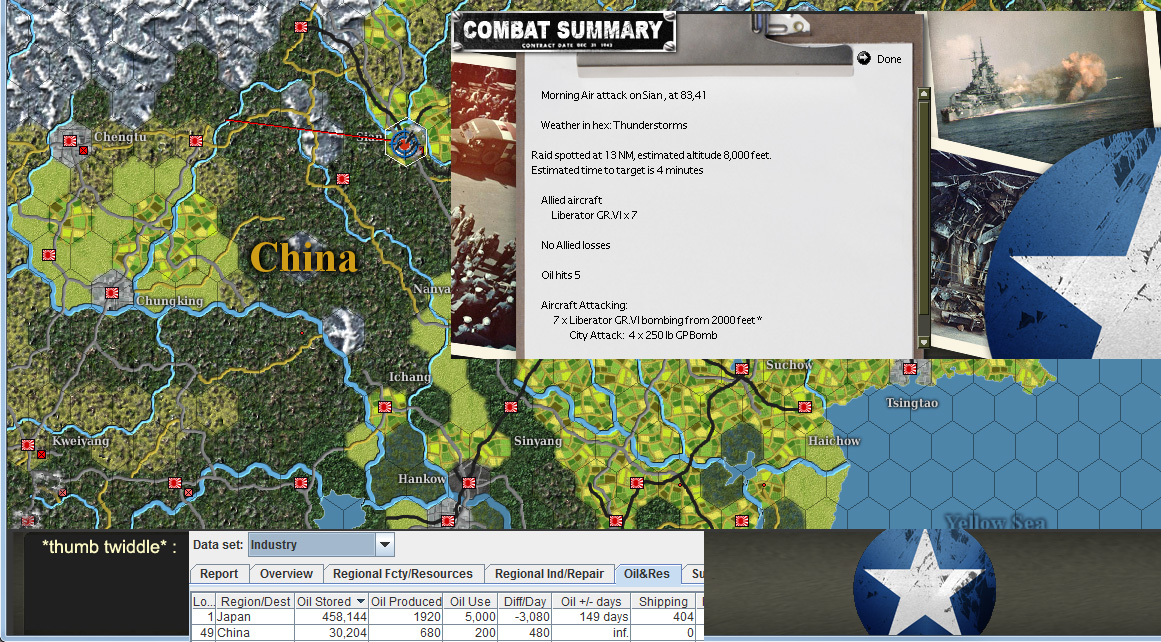Screen dimensions: 1161x642
Task: Click the flag marker just north of Haichow label
Action: (x=805, y=406)
